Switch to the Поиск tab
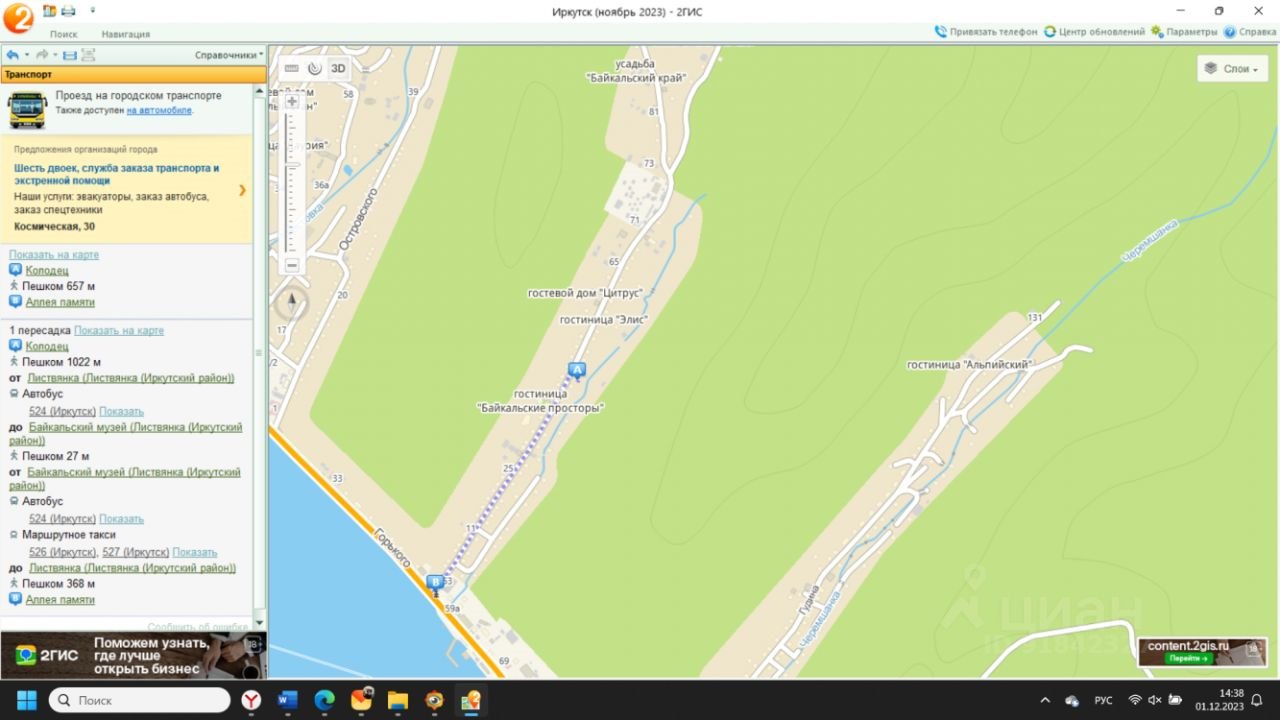 click(64, 34)
